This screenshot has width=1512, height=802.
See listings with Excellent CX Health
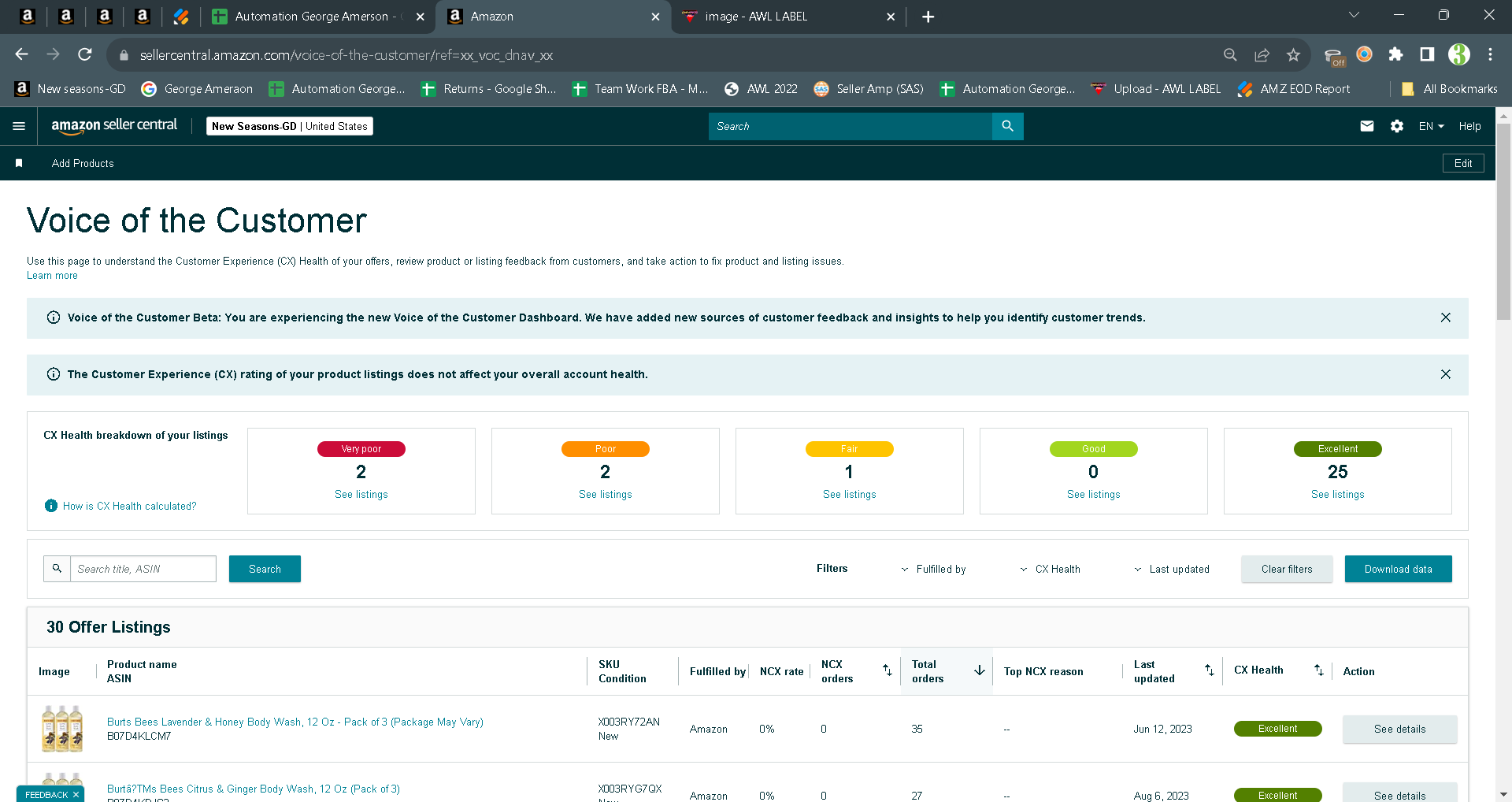(x=1338, y=494)
